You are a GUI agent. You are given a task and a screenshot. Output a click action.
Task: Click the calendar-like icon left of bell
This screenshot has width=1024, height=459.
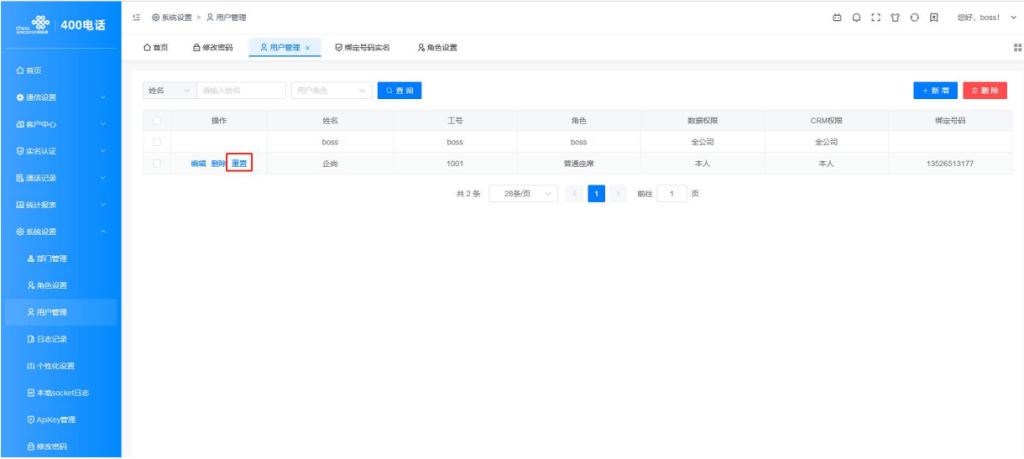pos(837,18)
